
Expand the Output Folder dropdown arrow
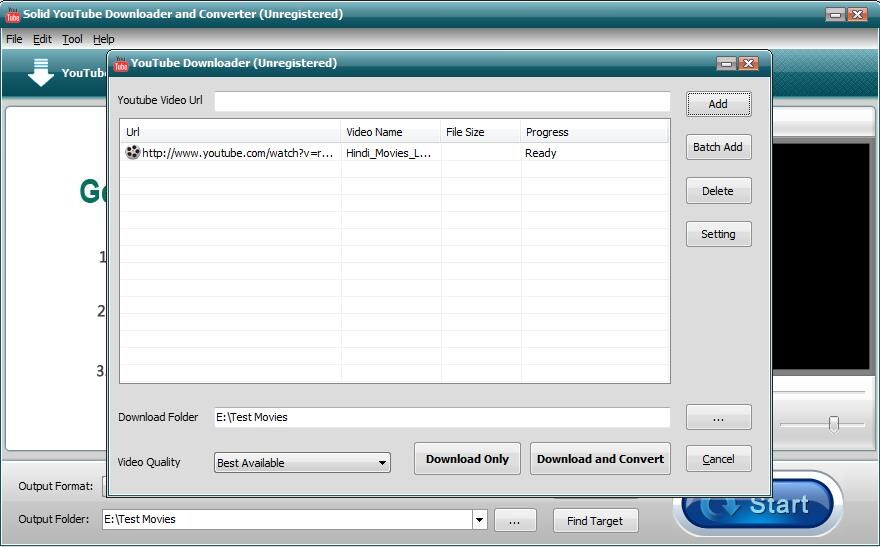click(x=479, y=520)
